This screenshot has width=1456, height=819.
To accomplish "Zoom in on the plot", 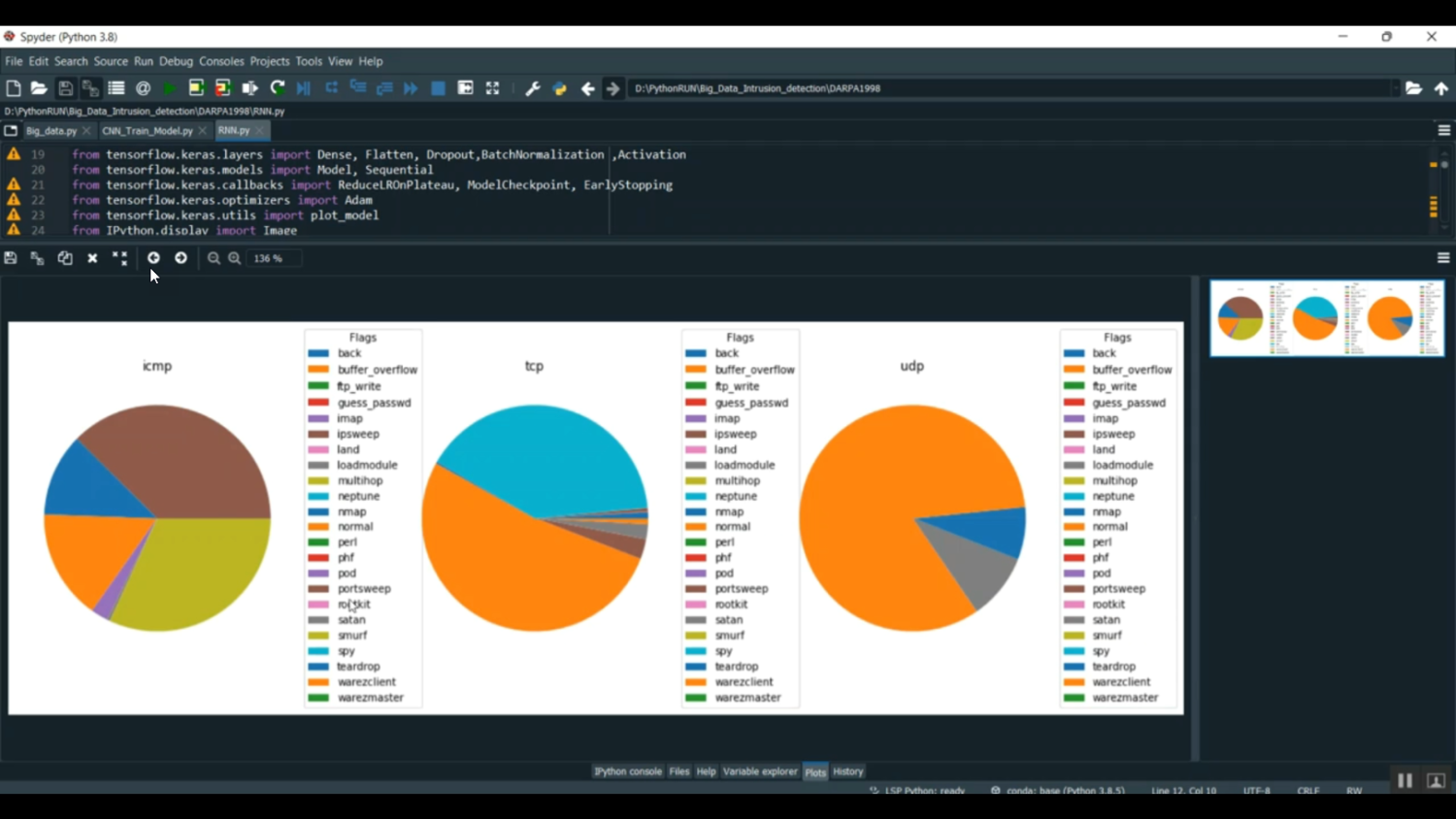I will tap(234, 258).
